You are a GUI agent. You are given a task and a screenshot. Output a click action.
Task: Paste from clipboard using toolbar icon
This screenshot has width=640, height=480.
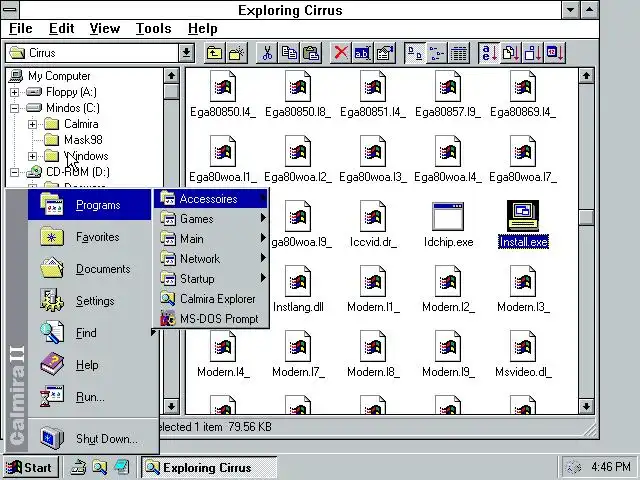311,53
